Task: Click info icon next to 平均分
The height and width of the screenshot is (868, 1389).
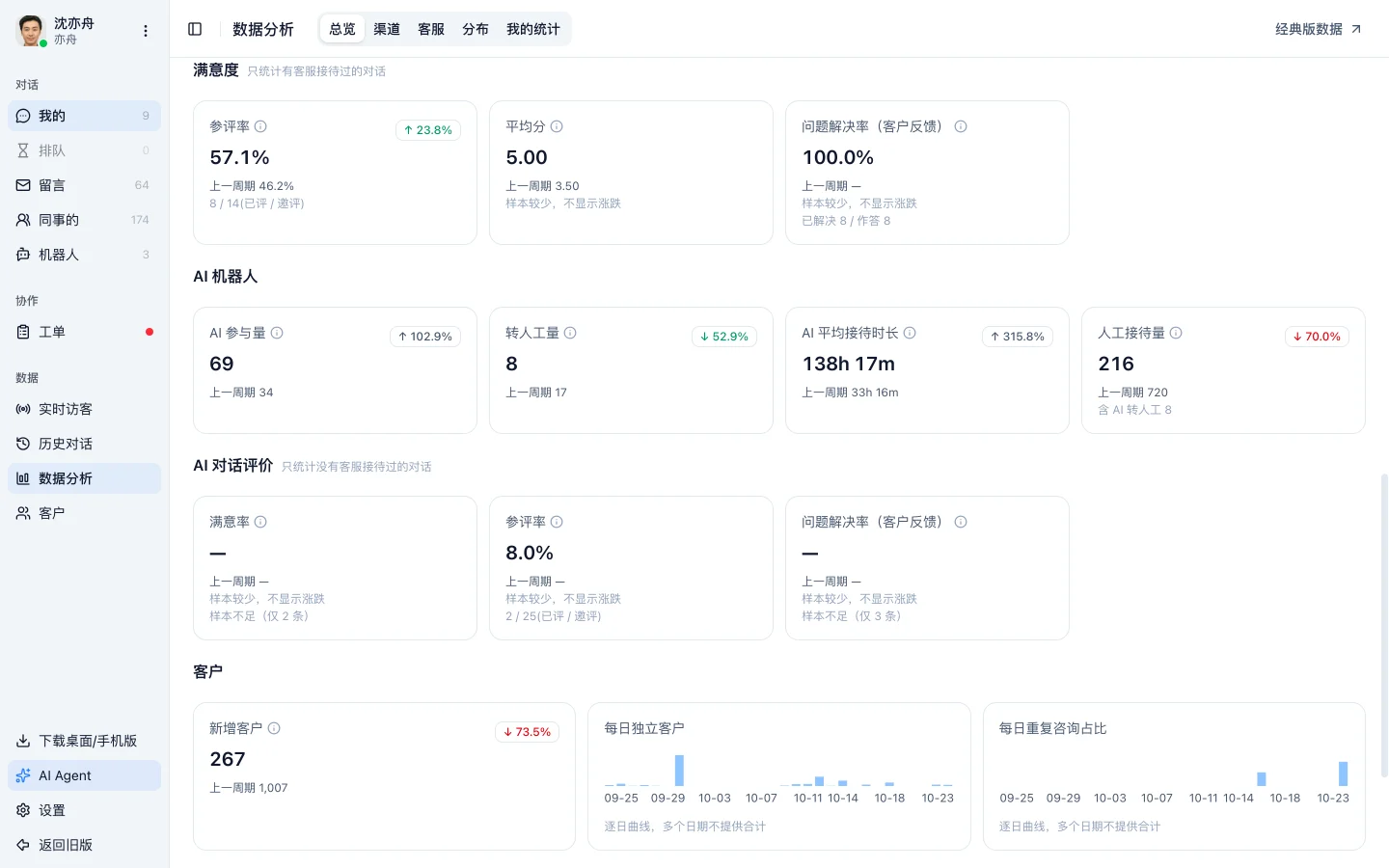Action: pyautogui.click(x=557, y=126)
